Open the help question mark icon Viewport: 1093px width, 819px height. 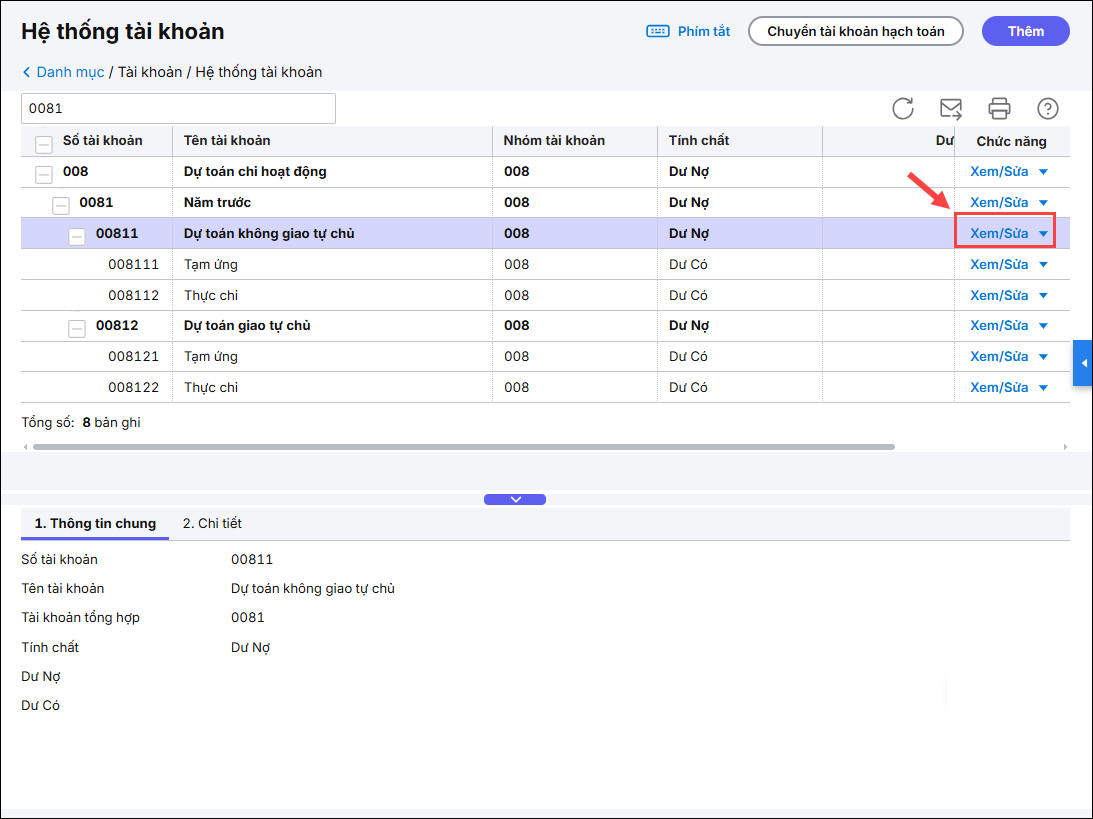pyautogui.click(x=1047, y=109)
